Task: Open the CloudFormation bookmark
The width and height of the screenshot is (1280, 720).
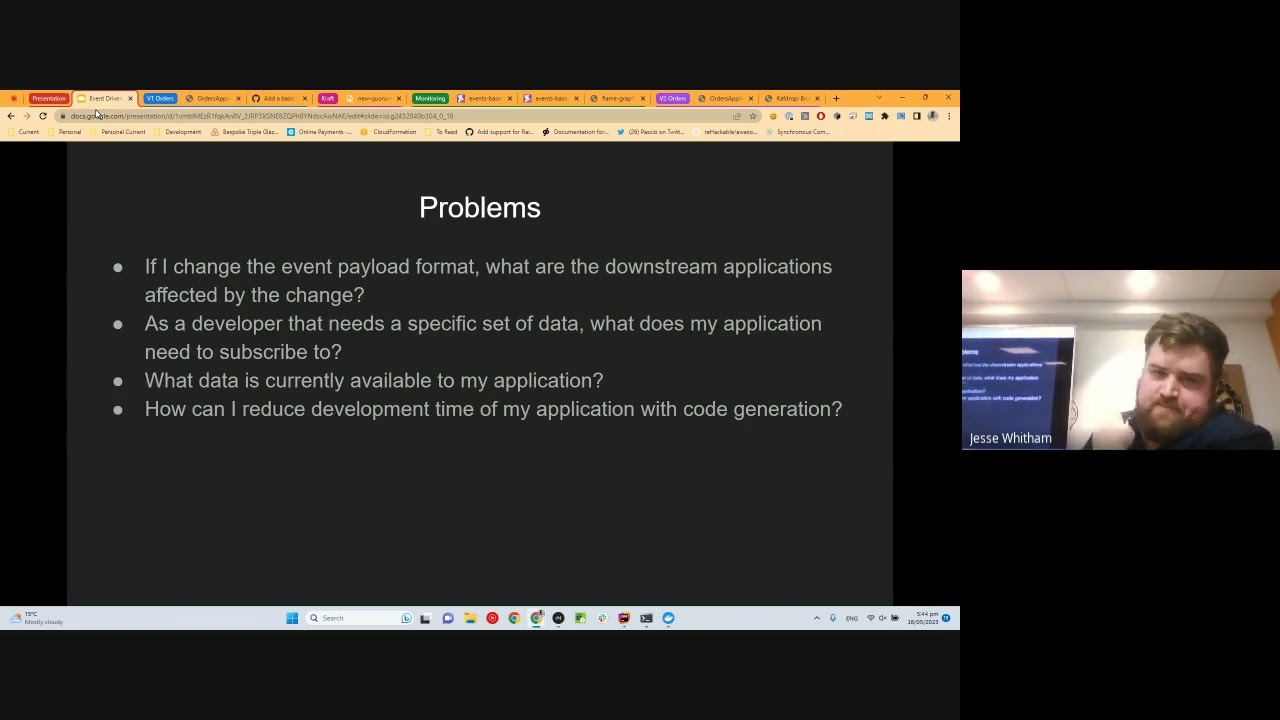Action: coord(388,132)
